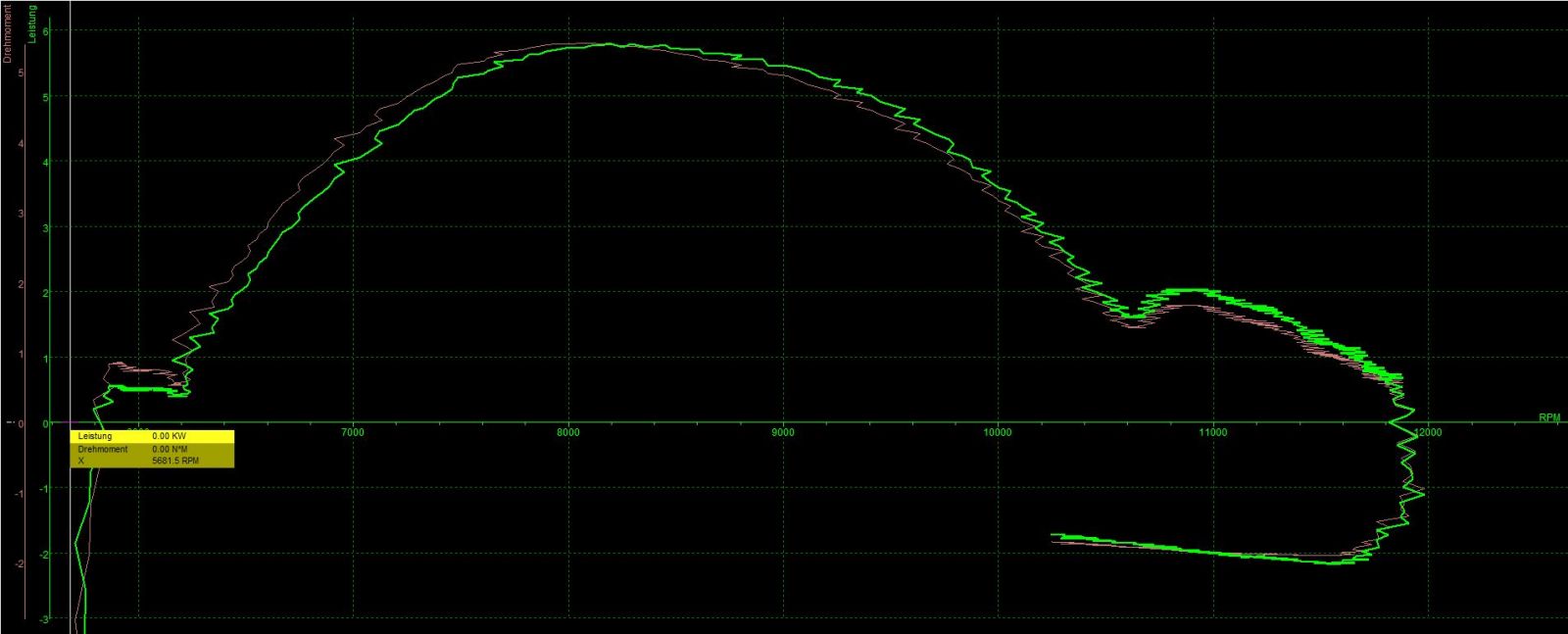Click the pink Drehmoment axis title

[8, 34]
